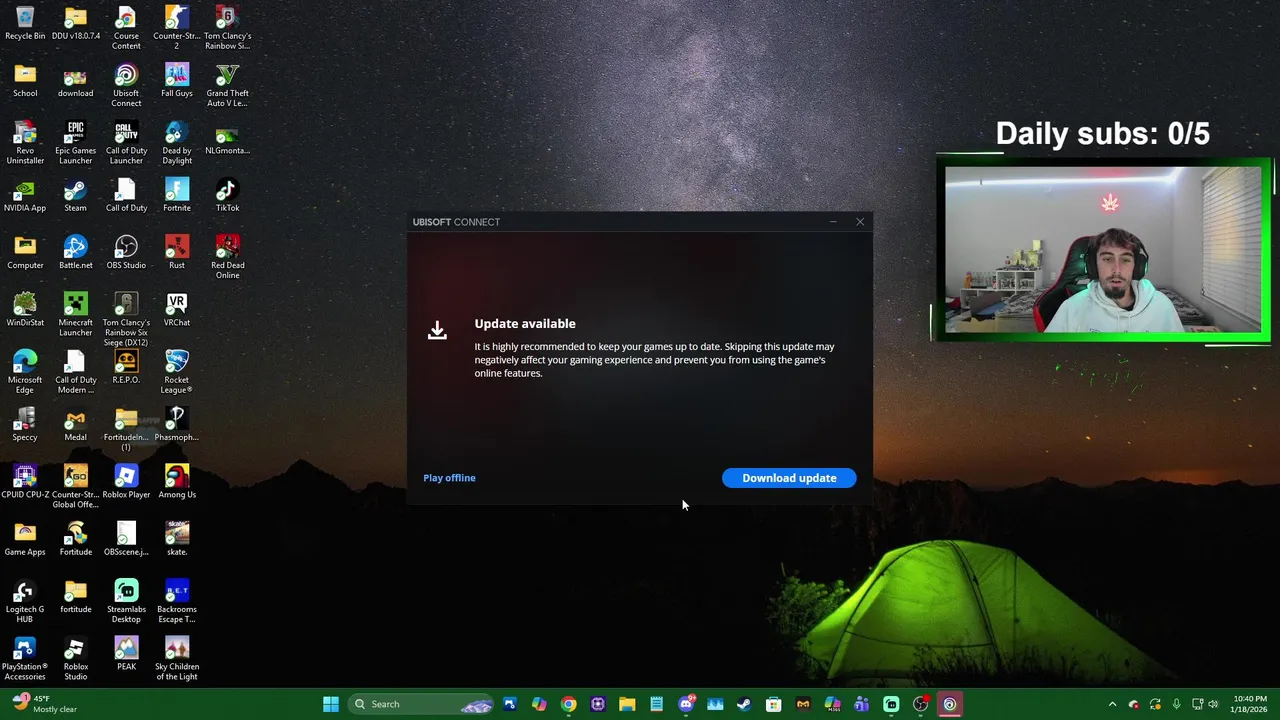Click the Ubisoft Connect taskbar icon

[950, 704]
